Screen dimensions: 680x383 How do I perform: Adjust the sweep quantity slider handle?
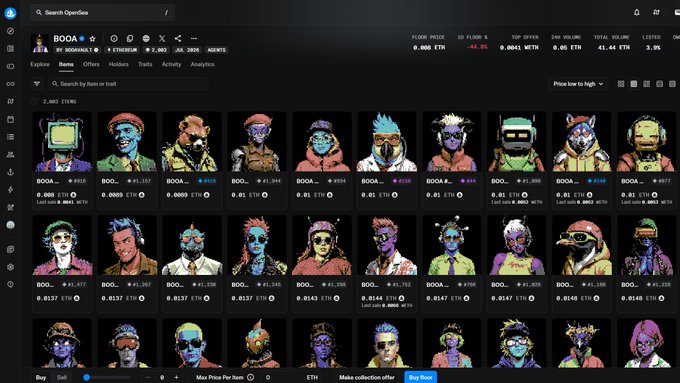point(87,377)
